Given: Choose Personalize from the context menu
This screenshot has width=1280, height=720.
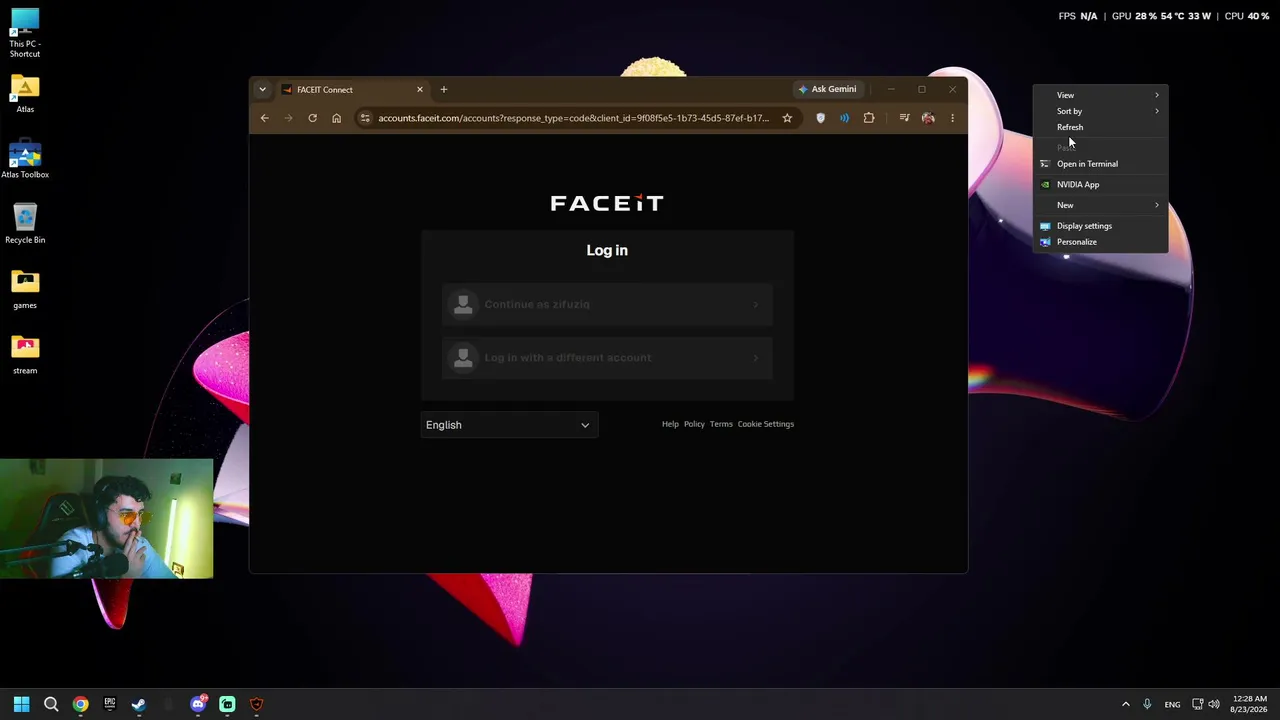Looking at the screenshot, I should (x=1100, y=242).
